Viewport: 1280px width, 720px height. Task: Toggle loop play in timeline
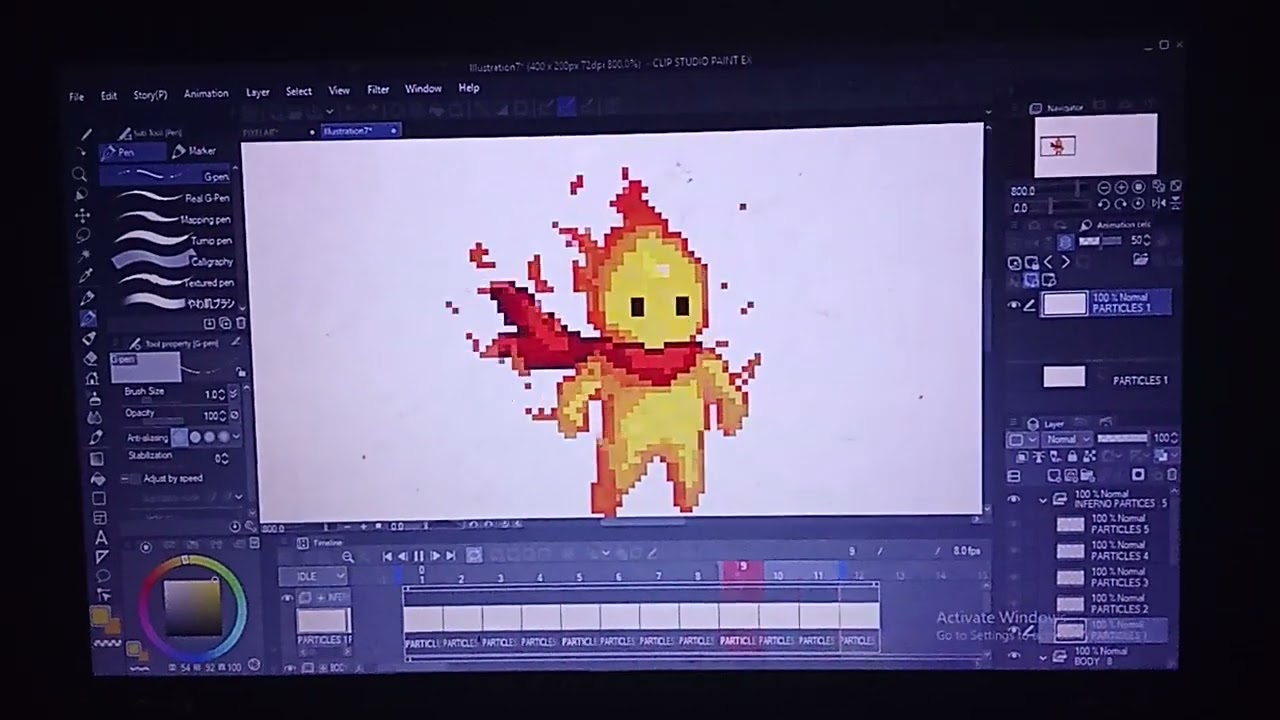474,555
